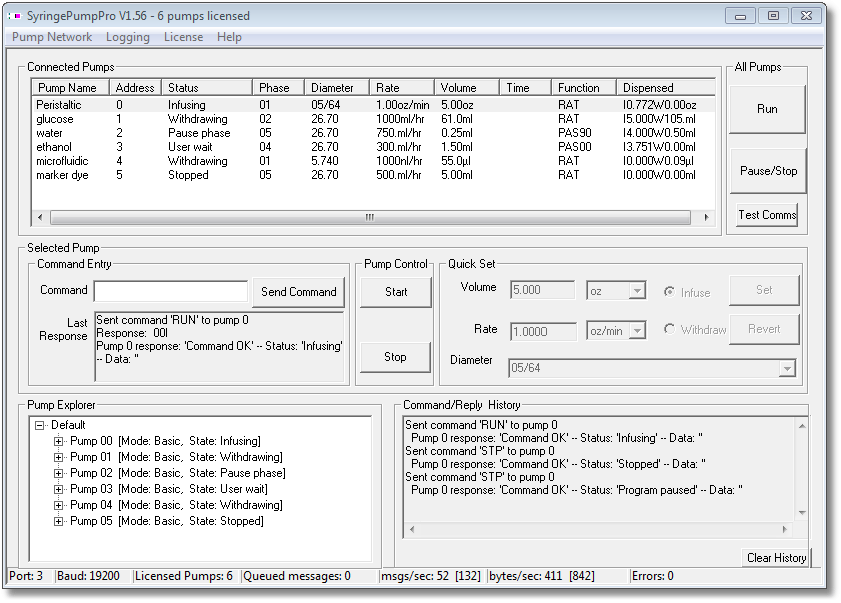841x603 pixels.
Task: Click the Volume column header
Action: click(467, 87)
